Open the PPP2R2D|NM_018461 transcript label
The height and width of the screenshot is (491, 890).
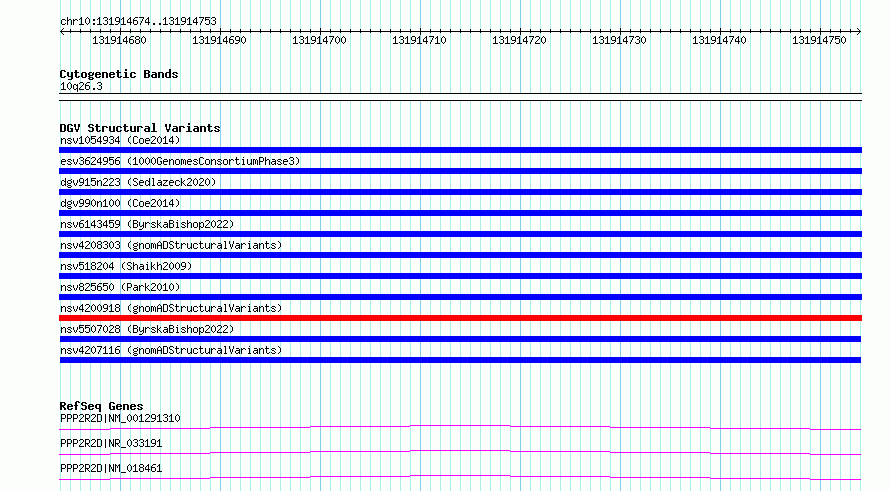tap(111, 468)
